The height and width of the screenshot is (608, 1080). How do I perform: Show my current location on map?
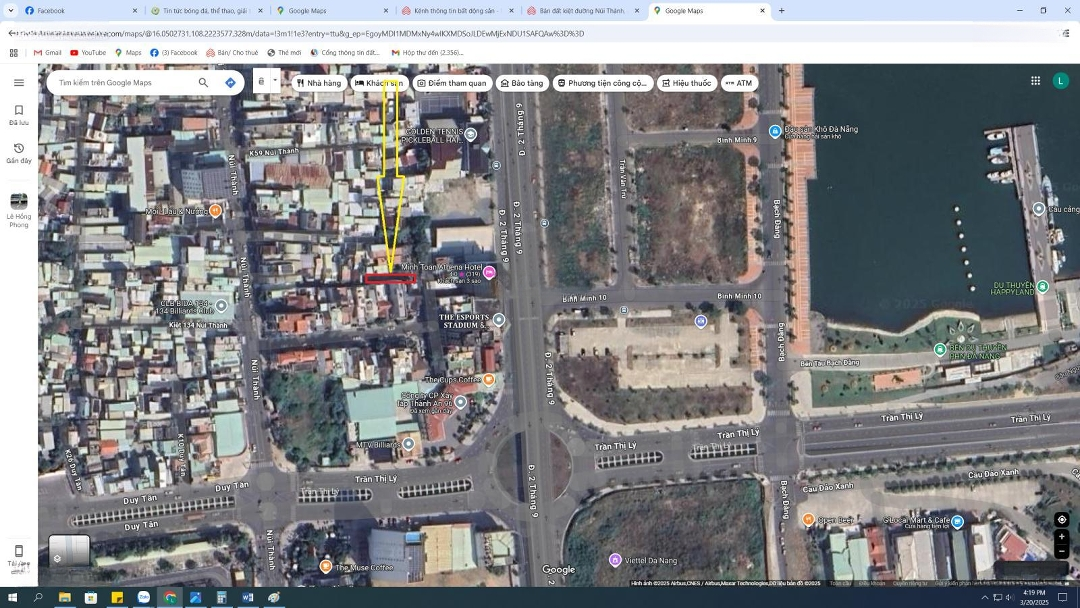[1061, 519]
